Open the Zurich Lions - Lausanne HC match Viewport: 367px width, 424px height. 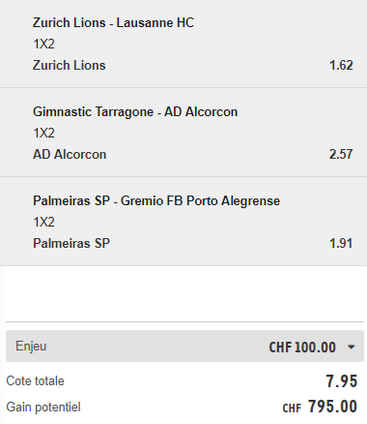(113, 23)
